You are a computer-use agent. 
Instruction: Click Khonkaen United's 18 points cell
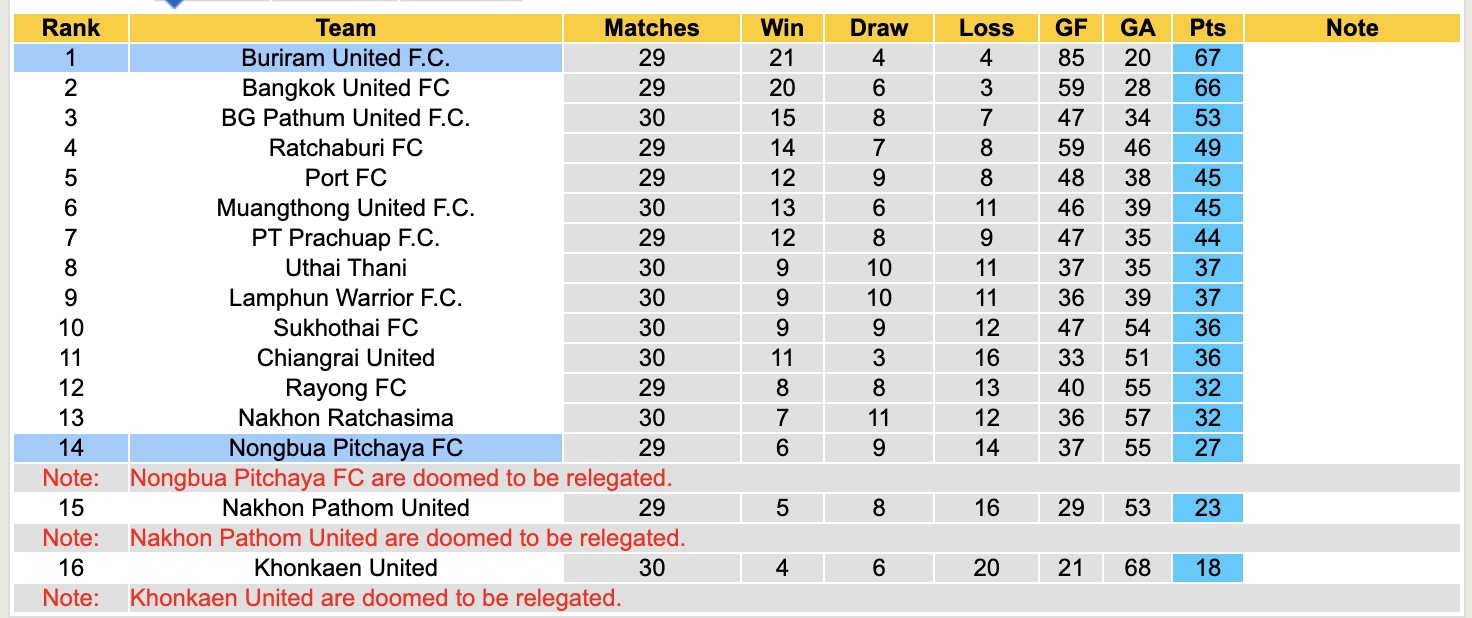1207,568
